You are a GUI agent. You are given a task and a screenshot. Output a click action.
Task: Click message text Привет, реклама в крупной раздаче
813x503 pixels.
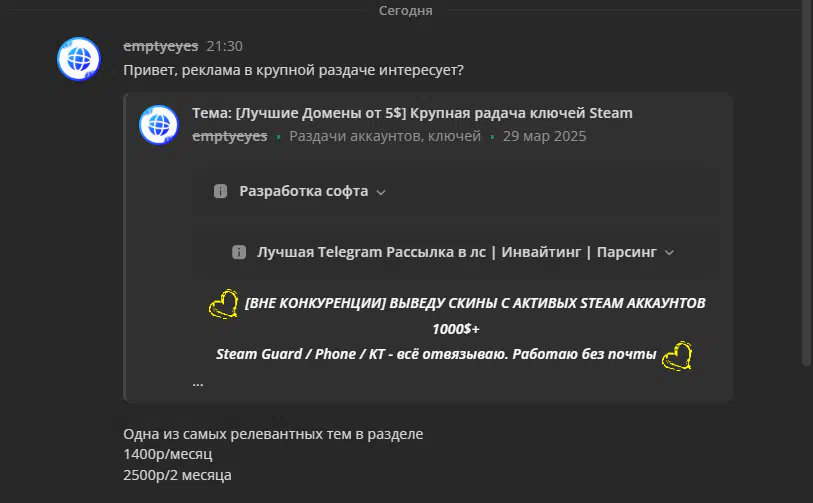293,70
